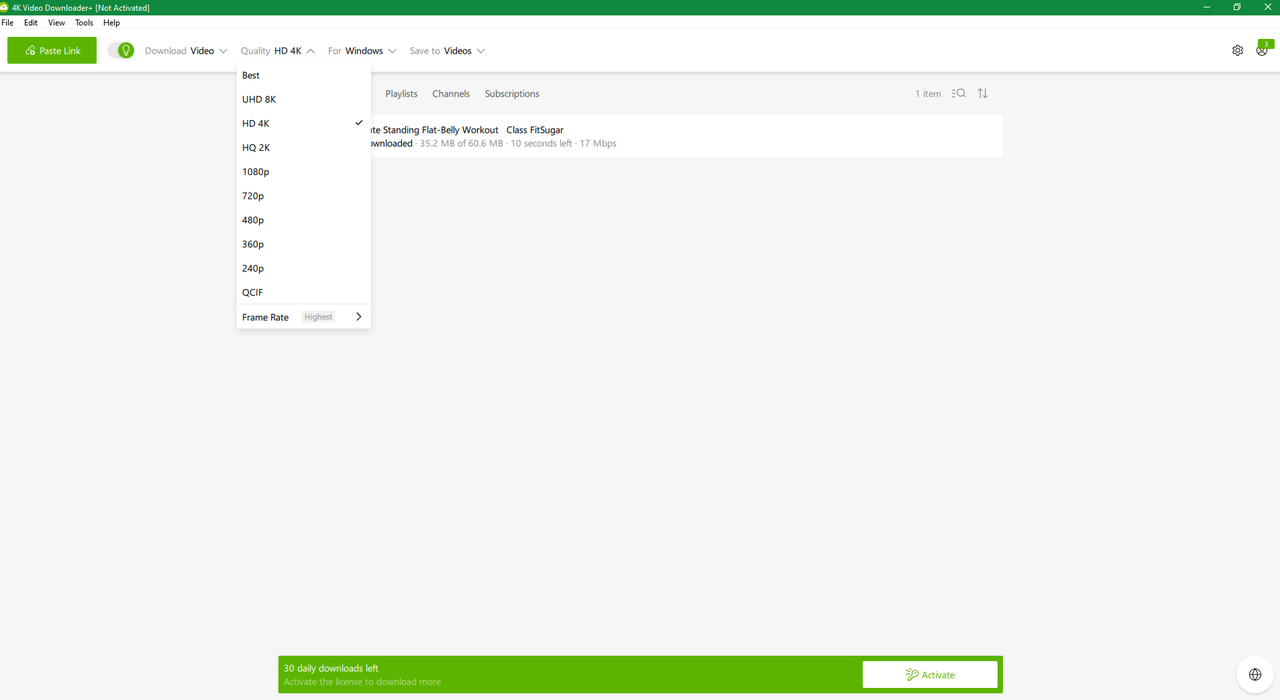This screenshot has height=700, width=1280.
Task: Click the Activate button
Action: [x=930, y=674]
